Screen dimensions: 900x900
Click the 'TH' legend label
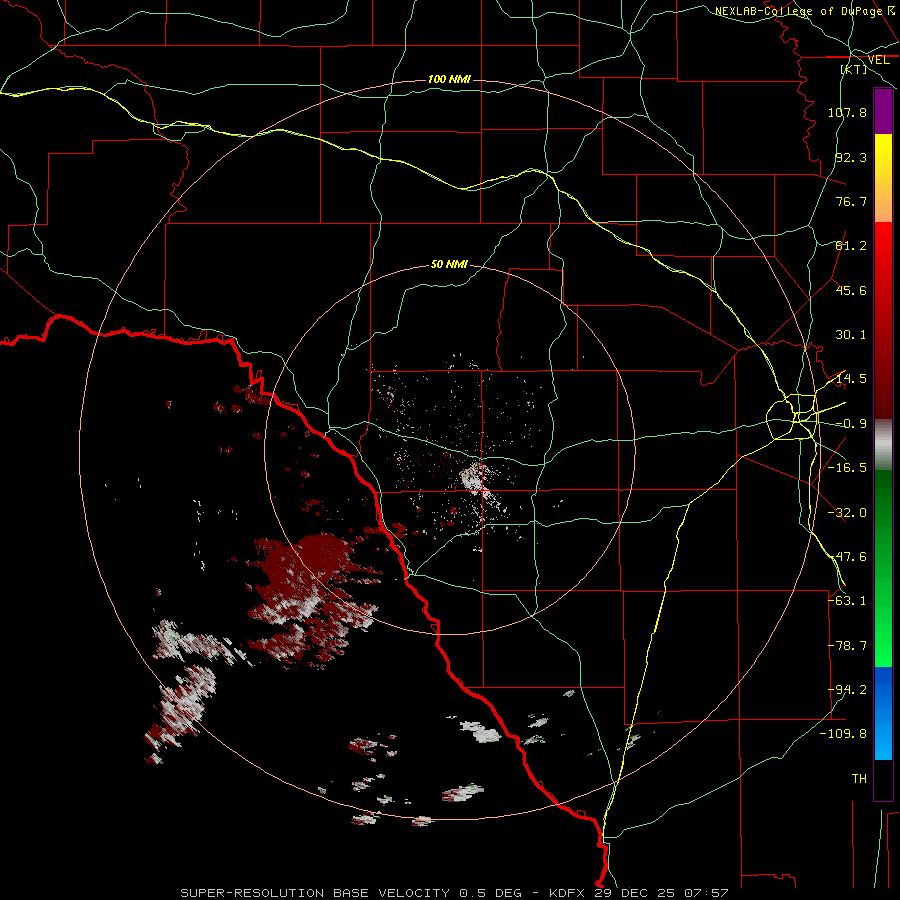coord(859,779)
